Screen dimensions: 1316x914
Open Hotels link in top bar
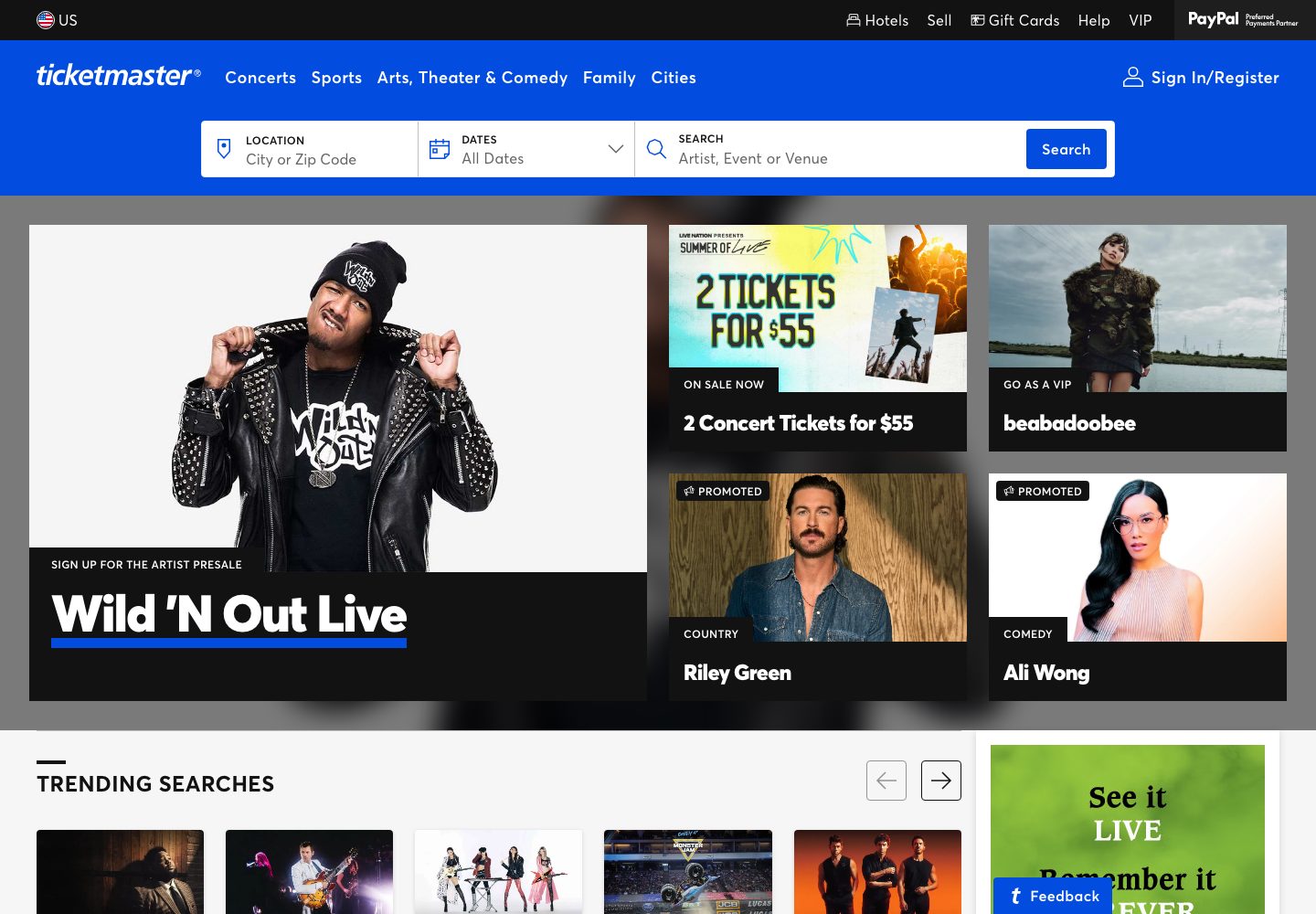point(877,20)
